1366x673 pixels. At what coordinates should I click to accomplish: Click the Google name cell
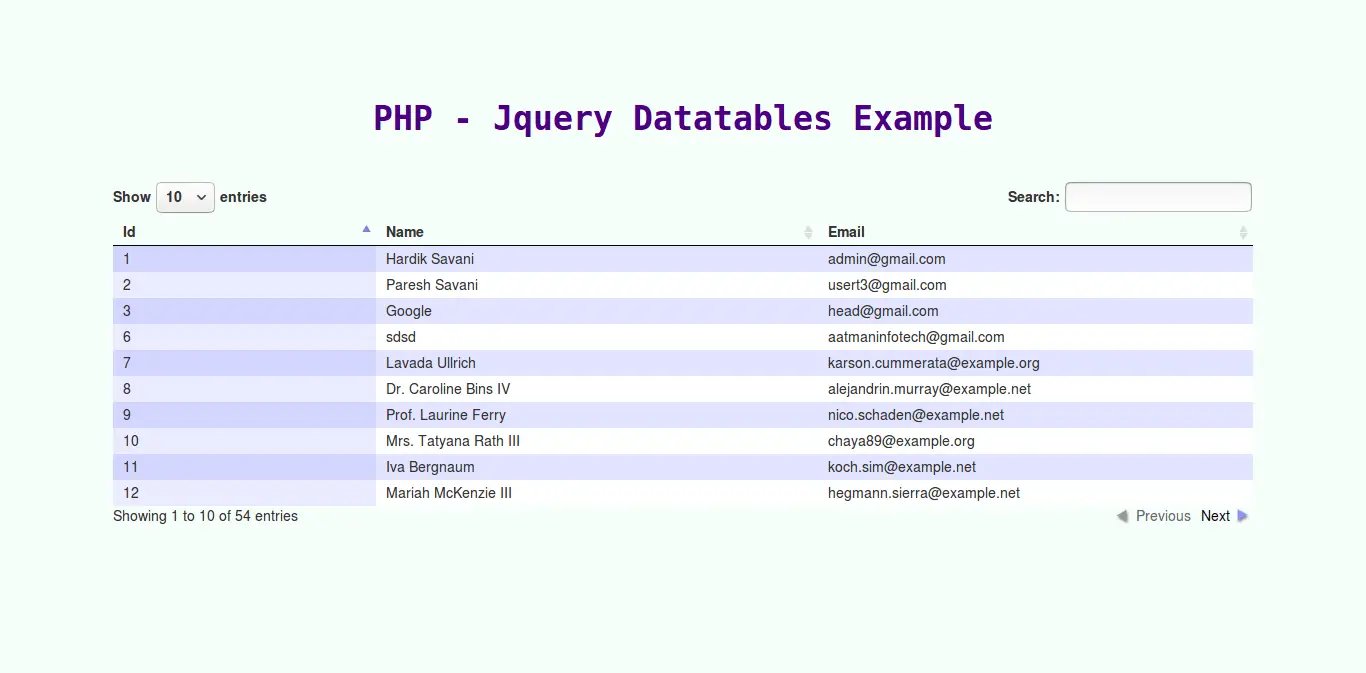(408, 311)
